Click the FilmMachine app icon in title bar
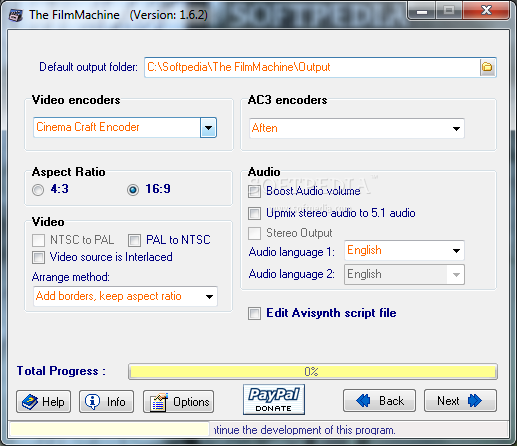This screenshot has width=517, height=446. (16, 15)
